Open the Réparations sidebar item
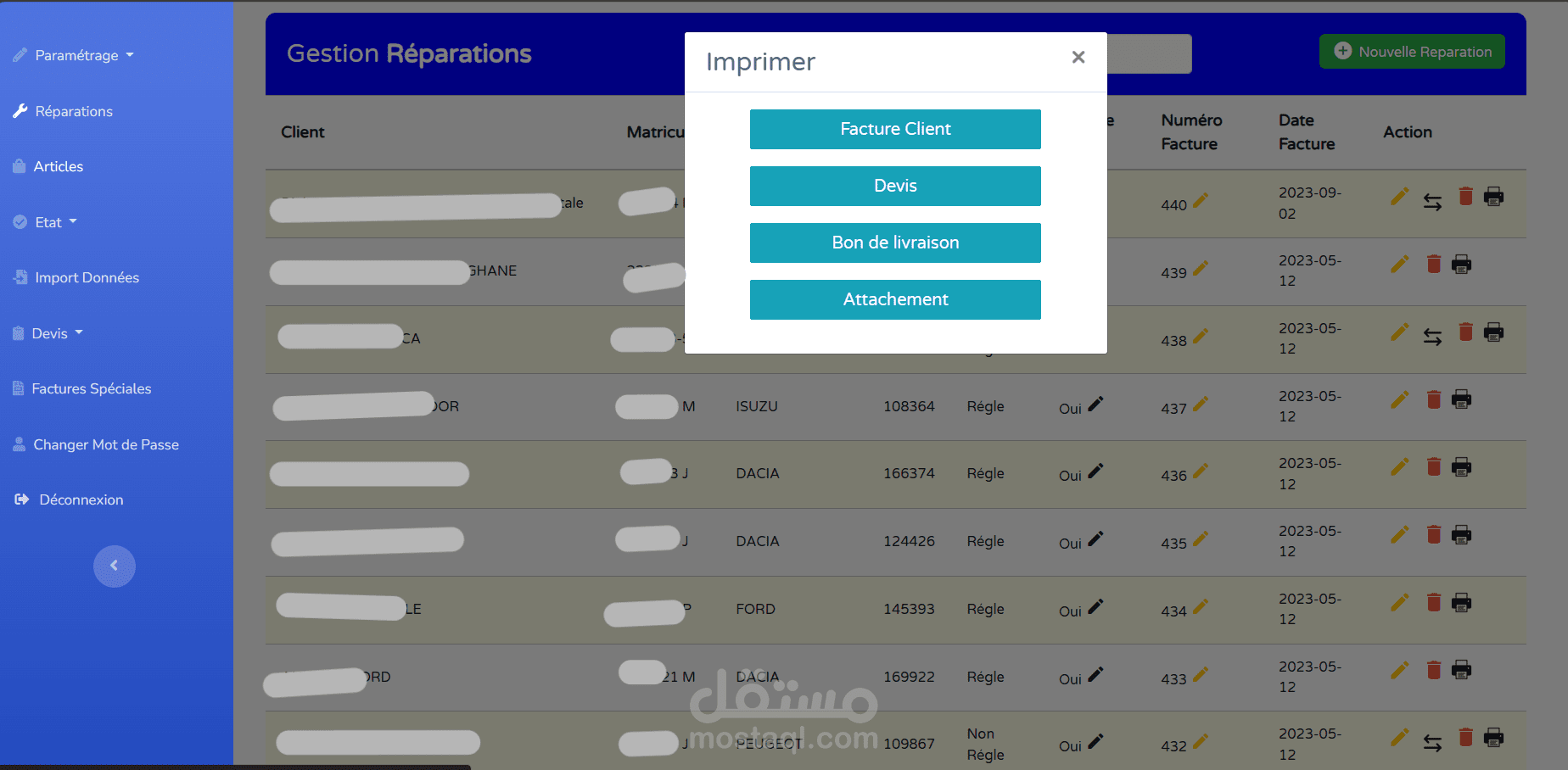This screenshot has width=1568, height=770. [63, 111]
